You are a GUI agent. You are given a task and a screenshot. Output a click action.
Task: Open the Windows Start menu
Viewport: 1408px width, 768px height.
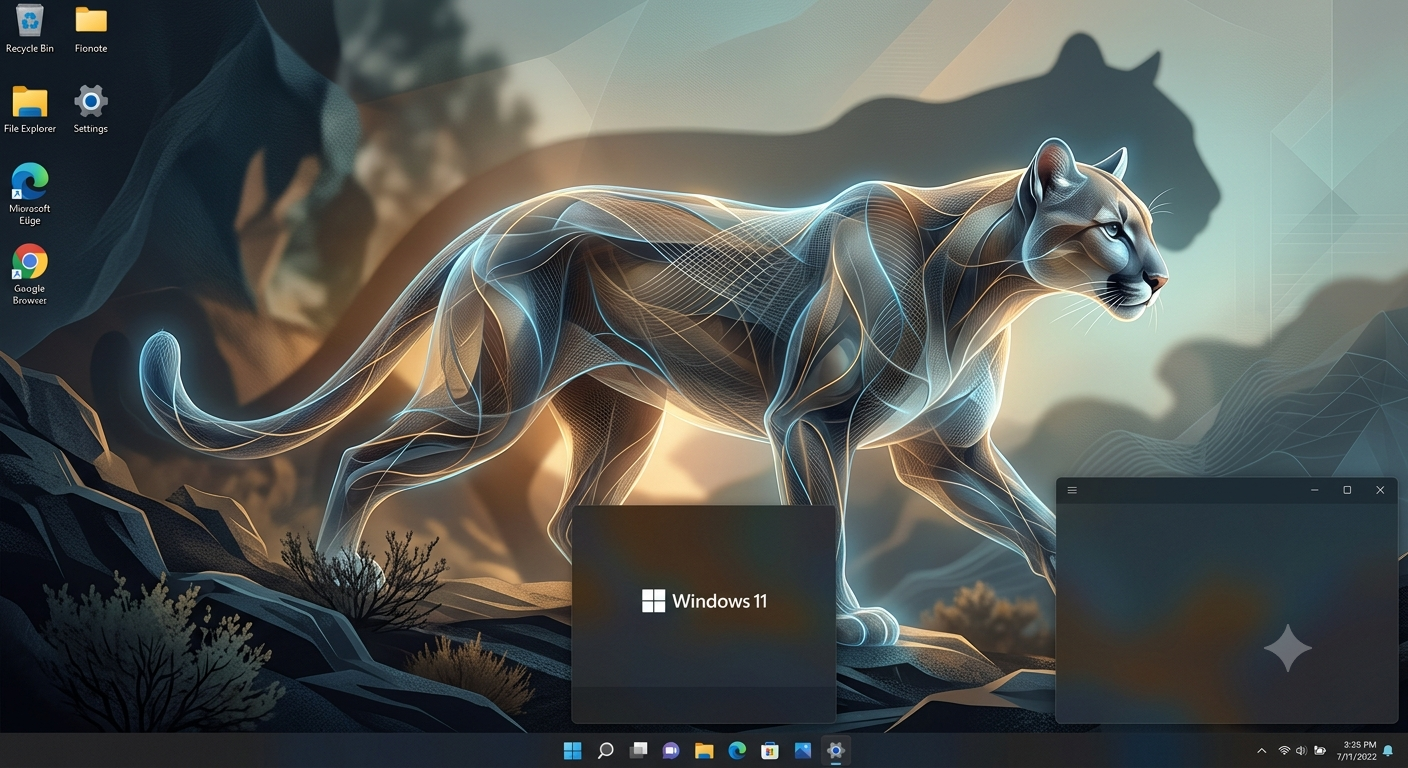click(x=573, y=751)
